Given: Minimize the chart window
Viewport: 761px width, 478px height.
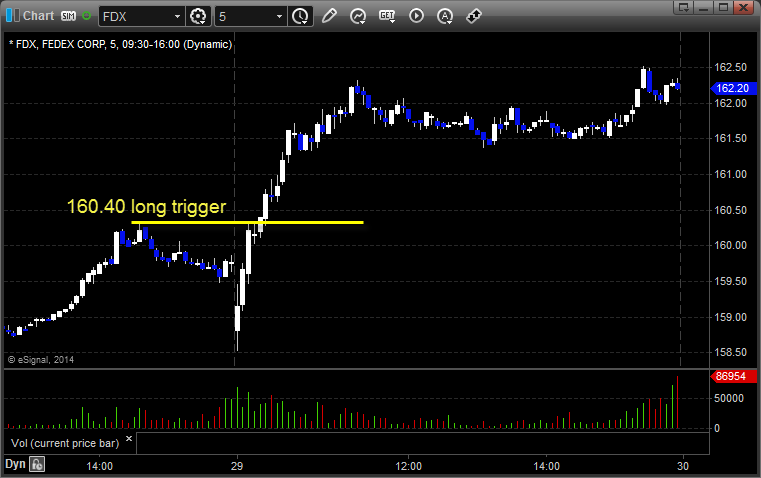Looking at the screenshot, I should click(x=704, y=7).
